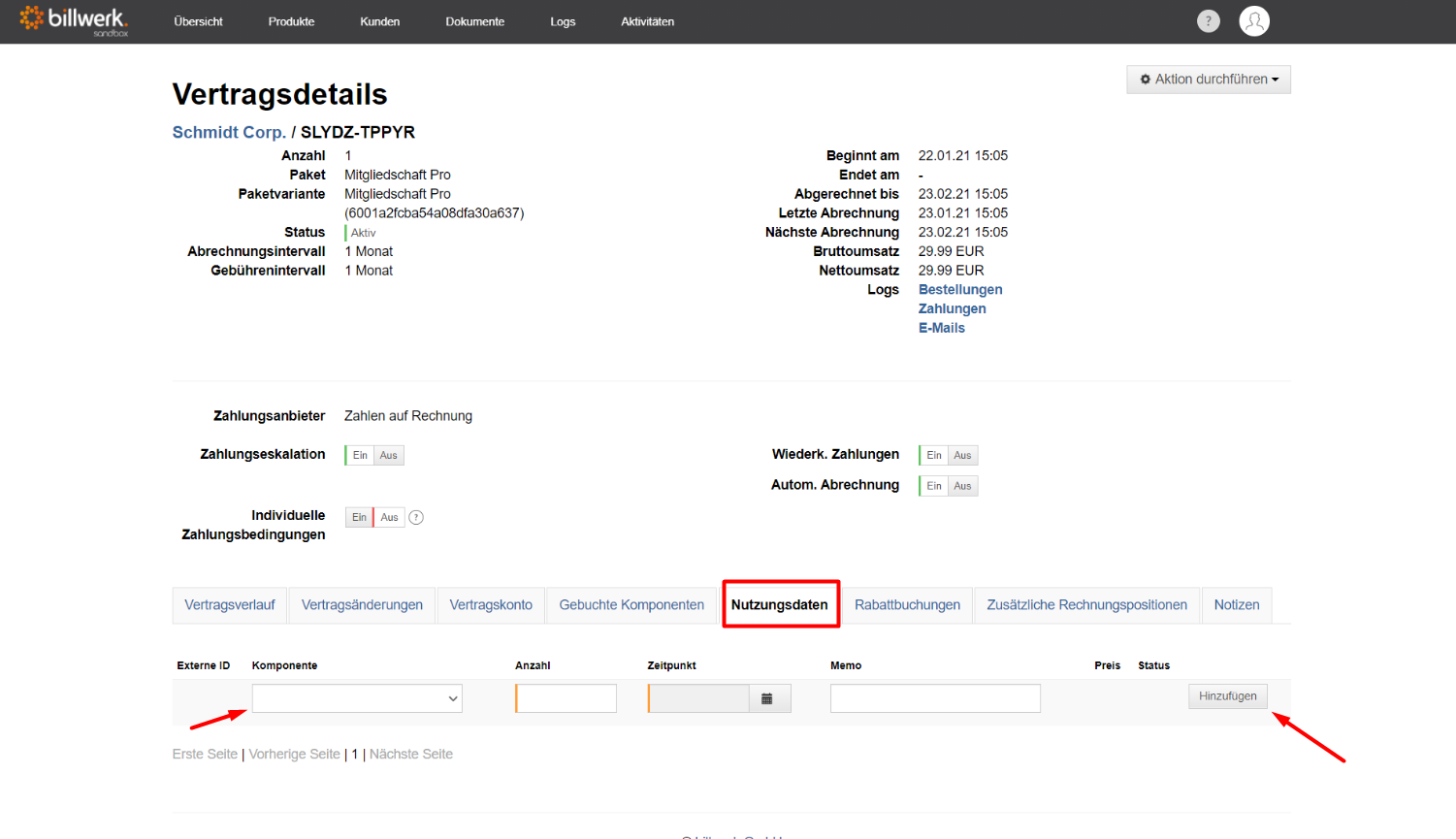The width and height of the screenshot is (1456, 839).
Task: Click the Aktiv status label
Action: pyautogui.click(x=364, y=233)
